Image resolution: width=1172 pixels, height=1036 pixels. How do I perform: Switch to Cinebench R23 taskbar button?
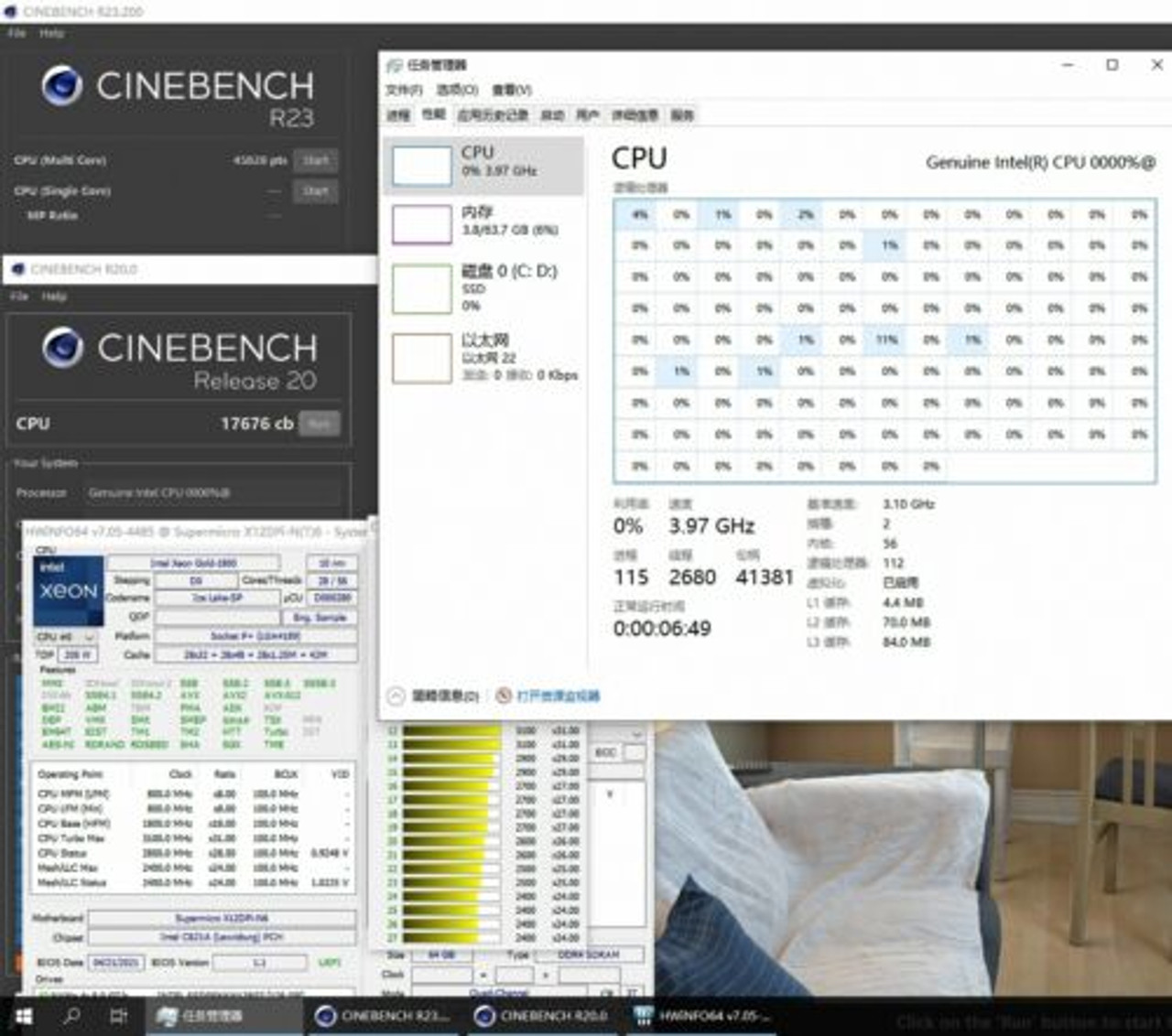point(384,1016)
